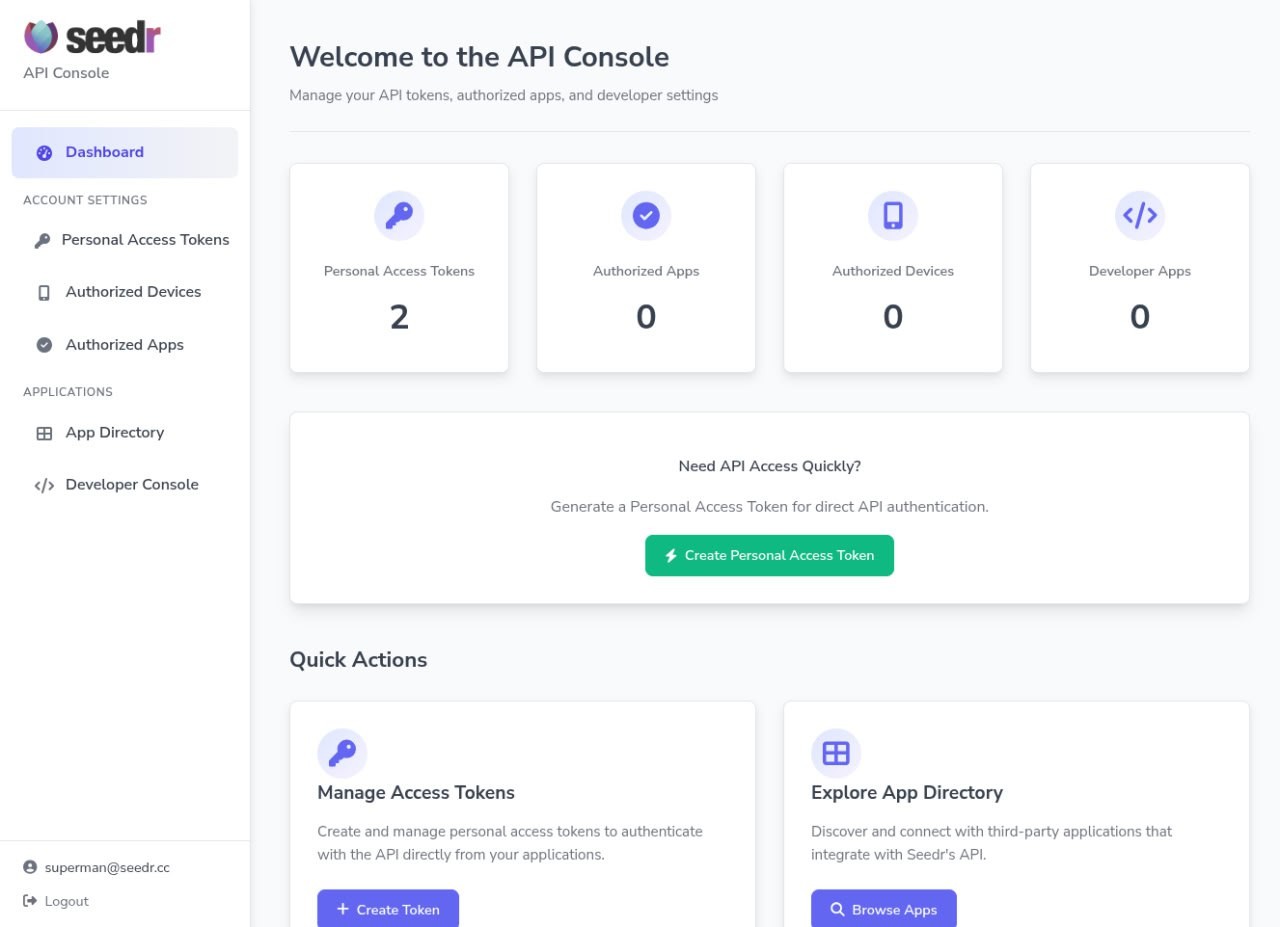Click the phone icon beside Authorized Devices in the sidebar
Viewport: 1280px width, 927px height.
point(44,292)
